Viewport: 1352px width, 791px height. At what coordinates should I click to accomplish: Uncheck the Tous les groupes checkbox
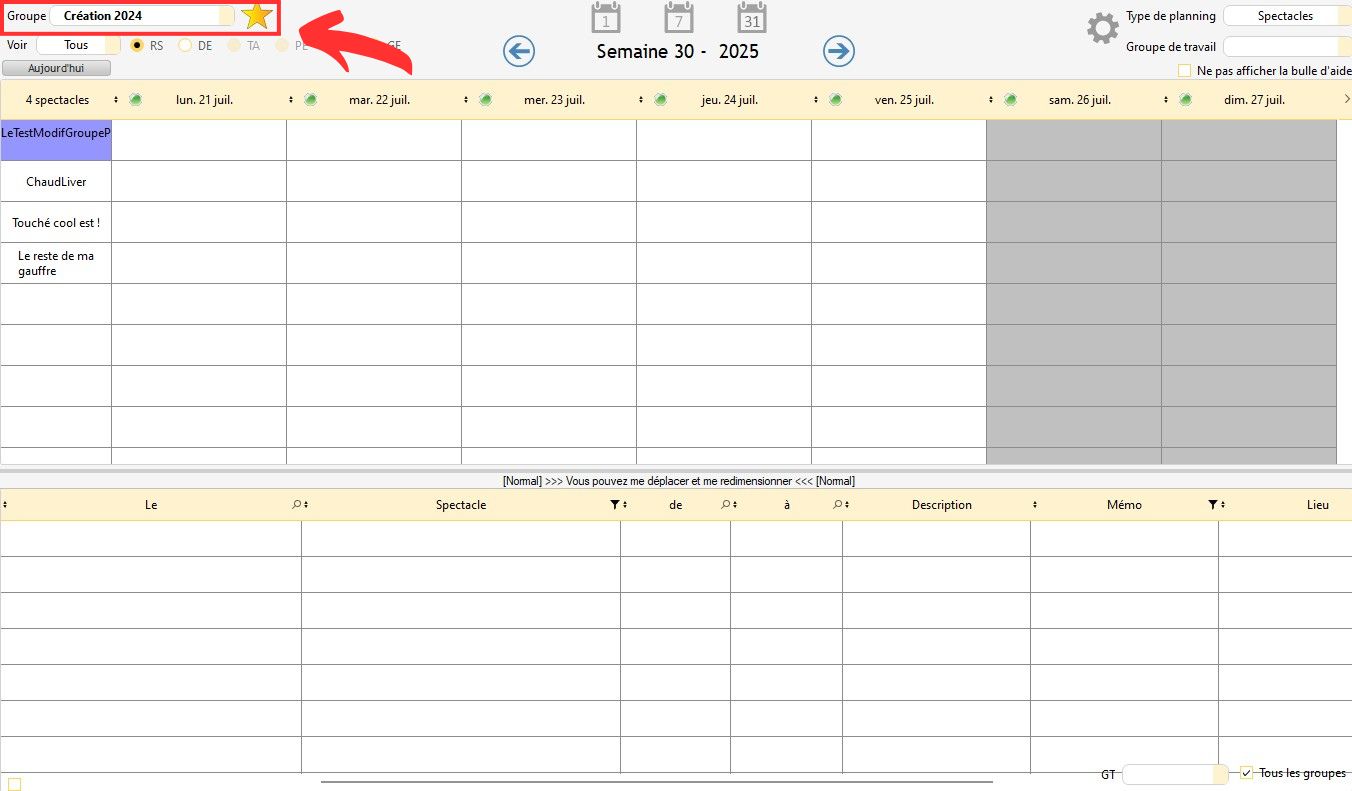click(1246, 773)
